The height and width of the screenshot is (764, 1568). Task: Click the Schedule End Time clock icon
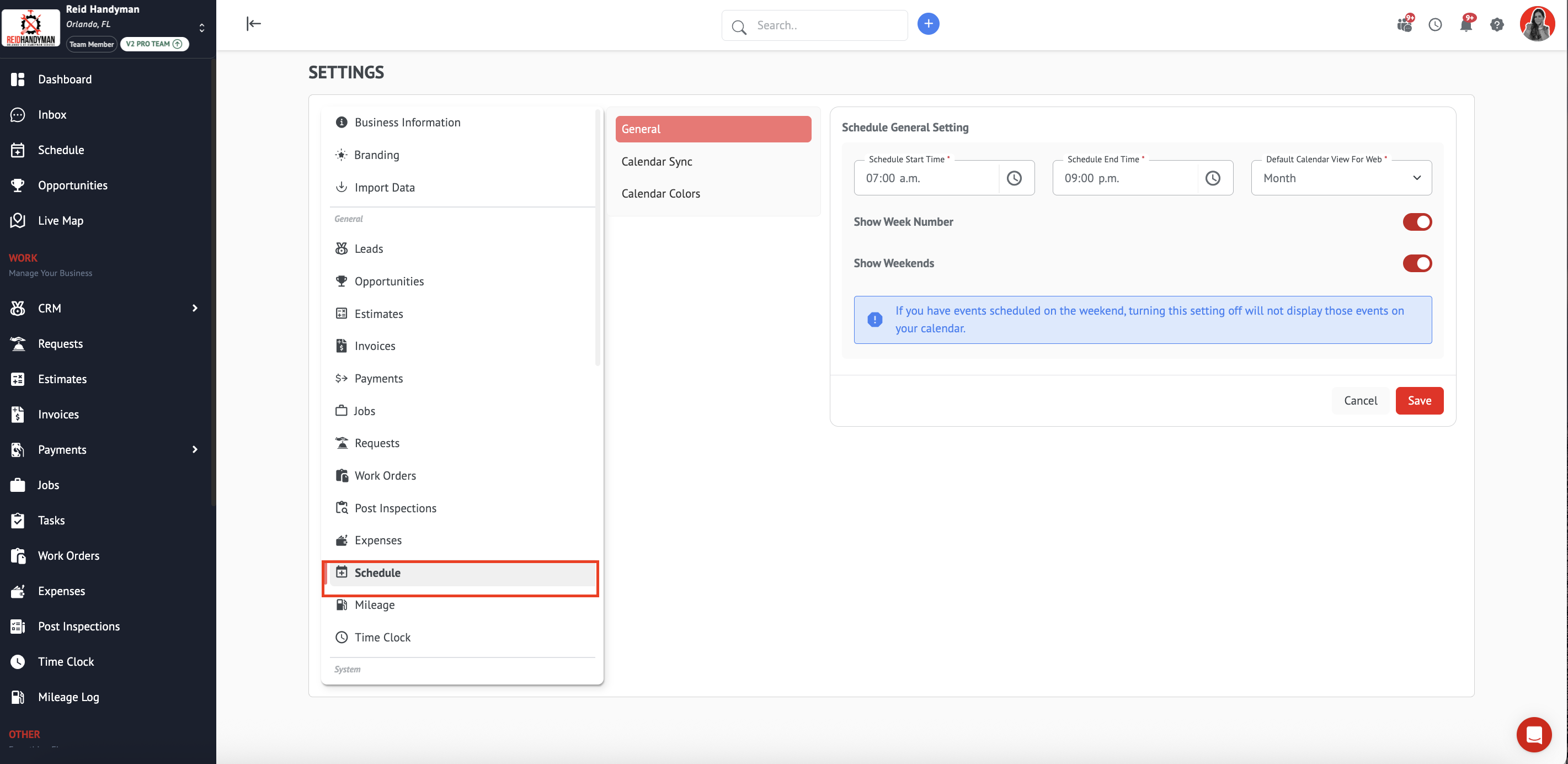click(x=1213, y=178)
